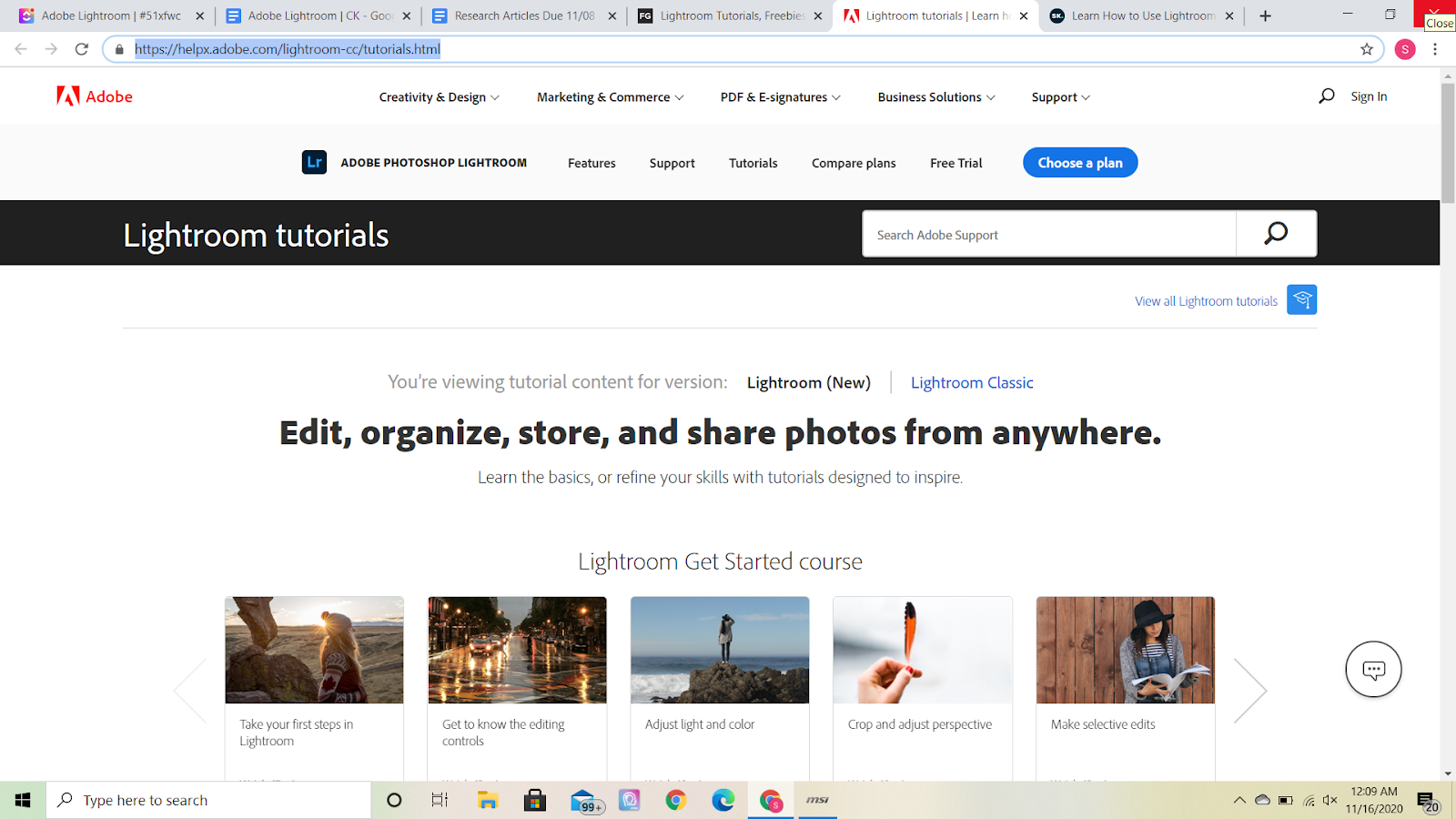Switch to Lightroom Classic tutorials
1456x819 pixels.
pyautogui.click(x=972, y=382)
